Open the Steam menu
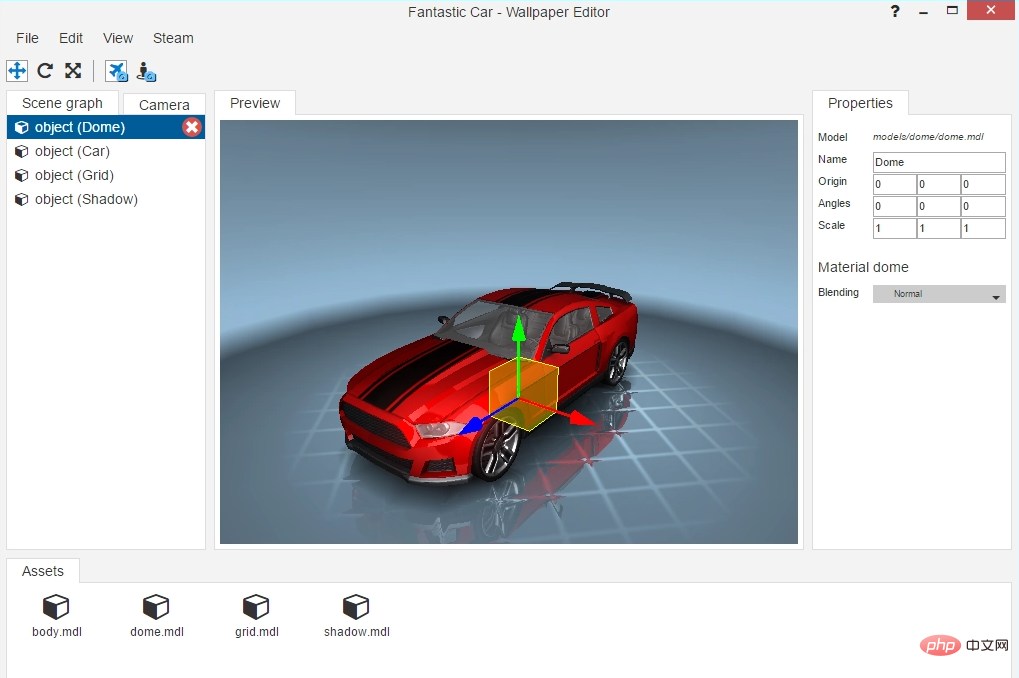This screenshot has width=1019, height=678. (x=173, y=38)
